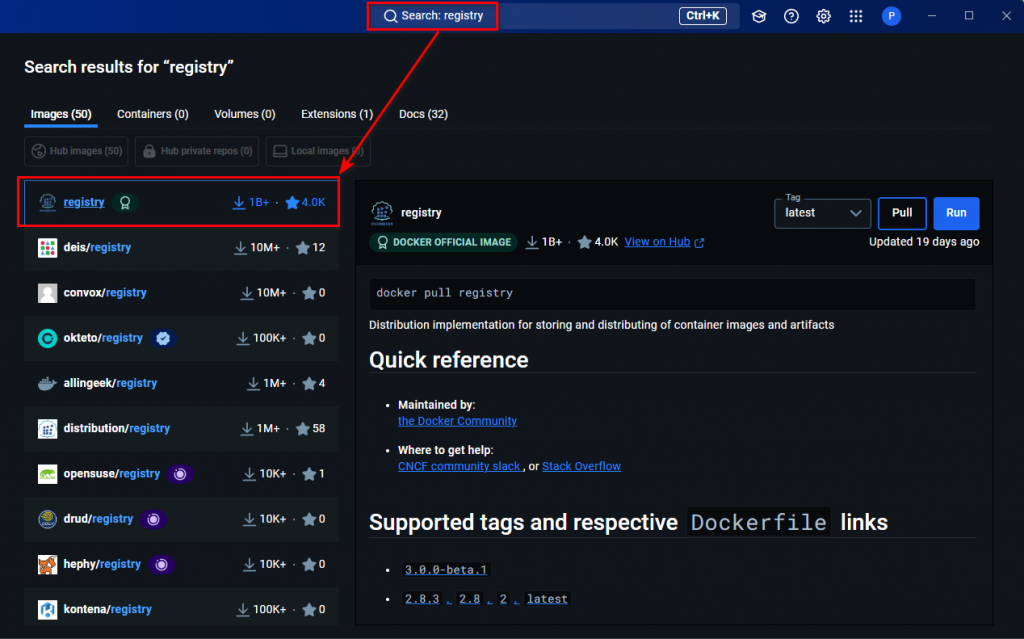Click the registry logo in the detail panel header
The image size is (1024, 639).
(382, 213)
